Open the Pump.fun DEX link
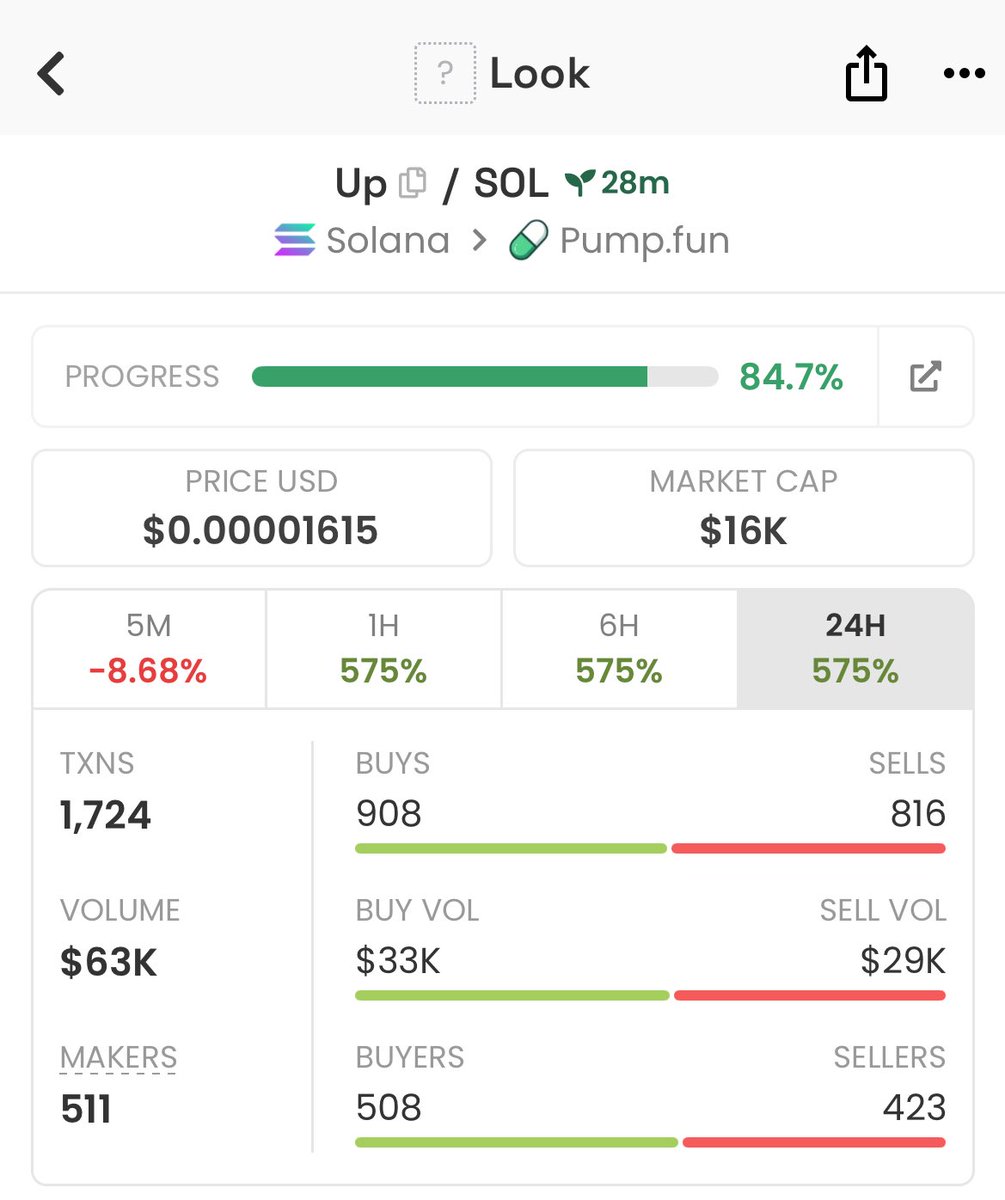1005x1200 pixels. point(619,241)
